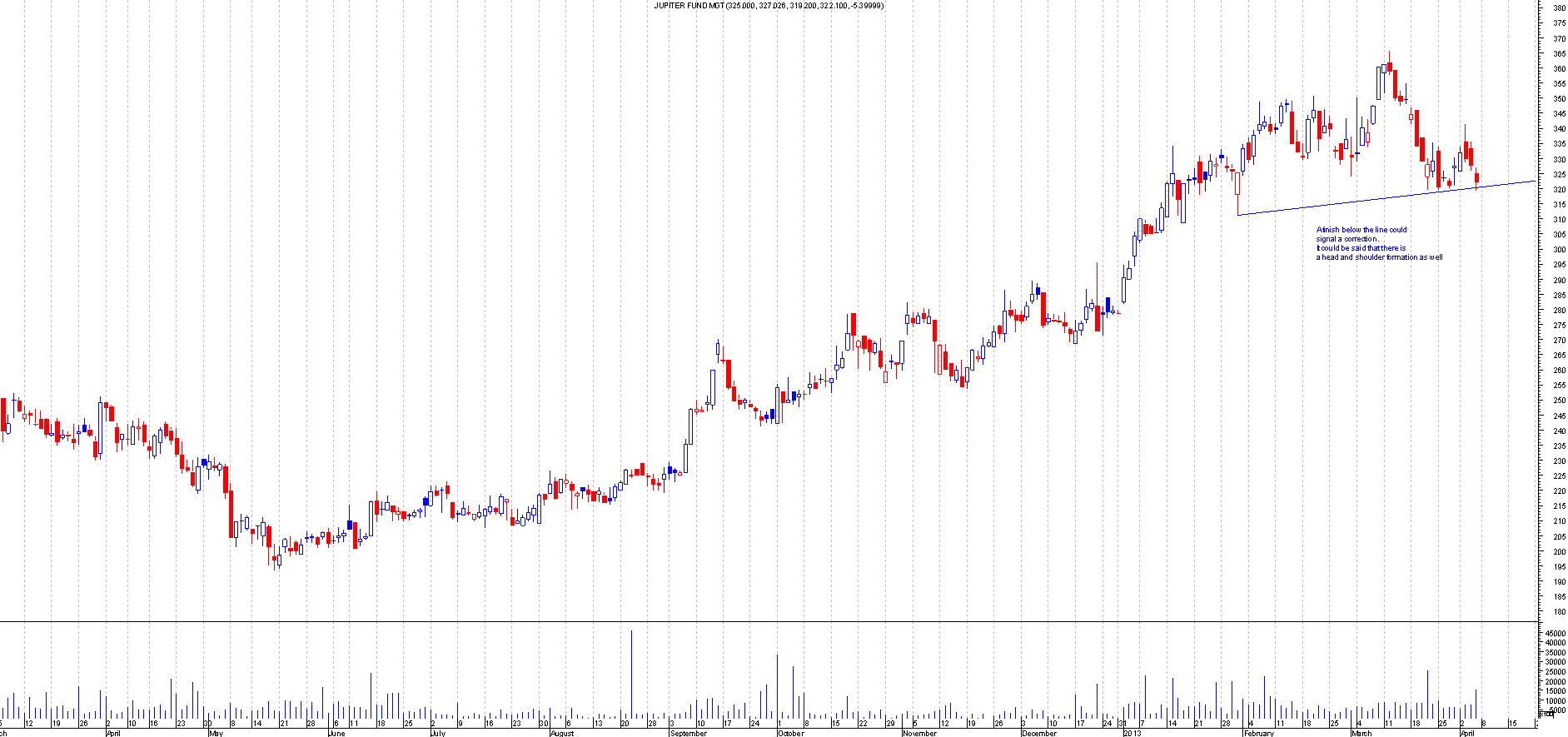This screenshot has width=1568, height=737.
Task: Click the October month label on time axis
Action: [790, 734]
